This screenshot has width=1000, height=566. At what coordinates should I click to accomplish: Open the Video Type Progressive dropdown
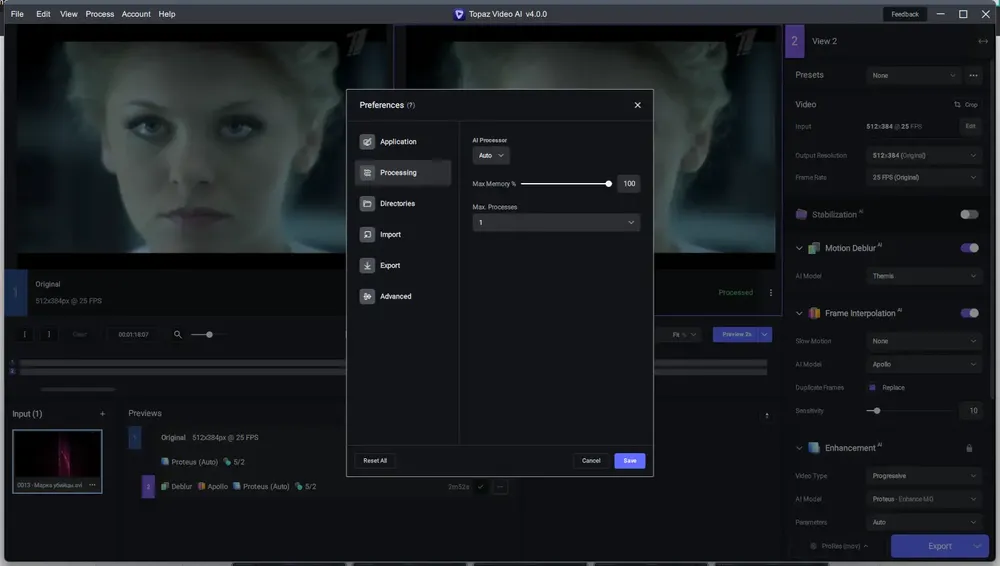point(923,476)
